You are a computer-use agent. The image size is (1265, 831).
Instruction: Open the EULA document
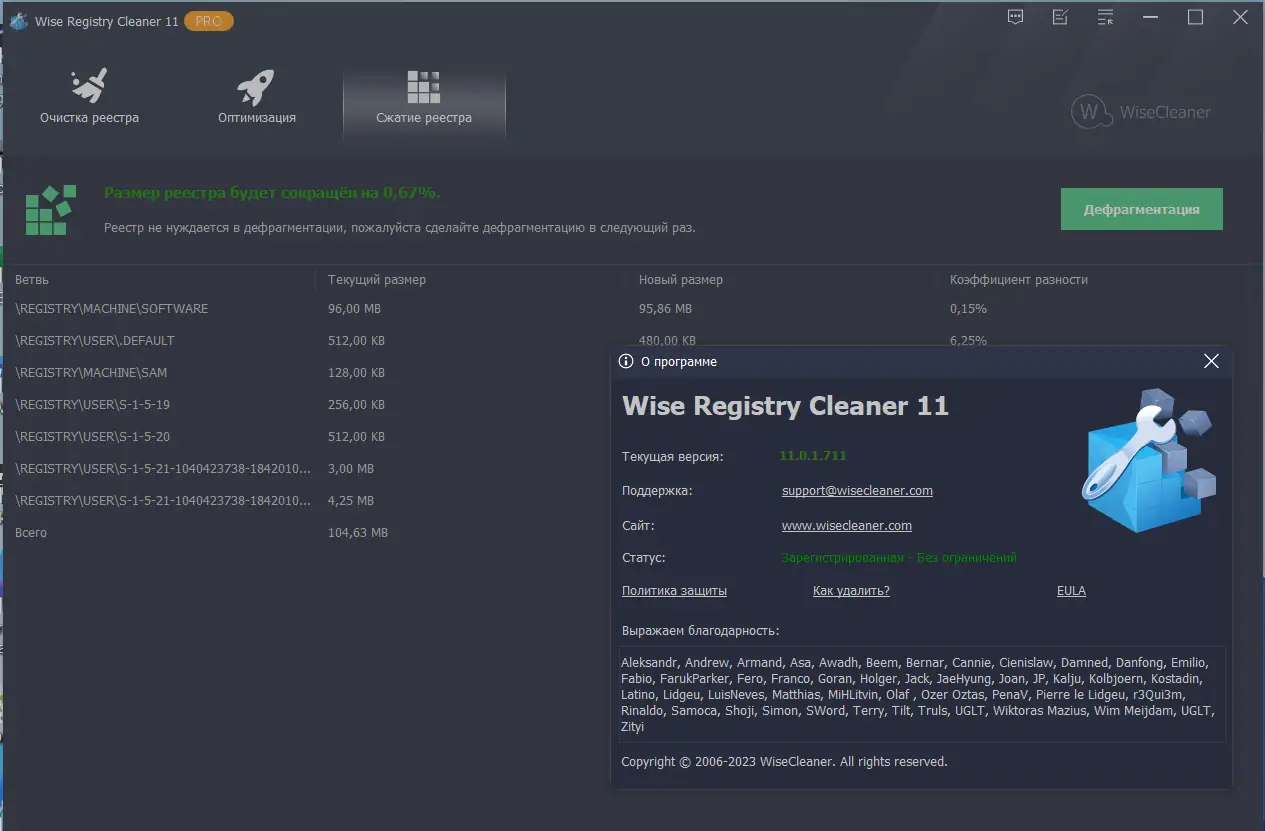1070,590
